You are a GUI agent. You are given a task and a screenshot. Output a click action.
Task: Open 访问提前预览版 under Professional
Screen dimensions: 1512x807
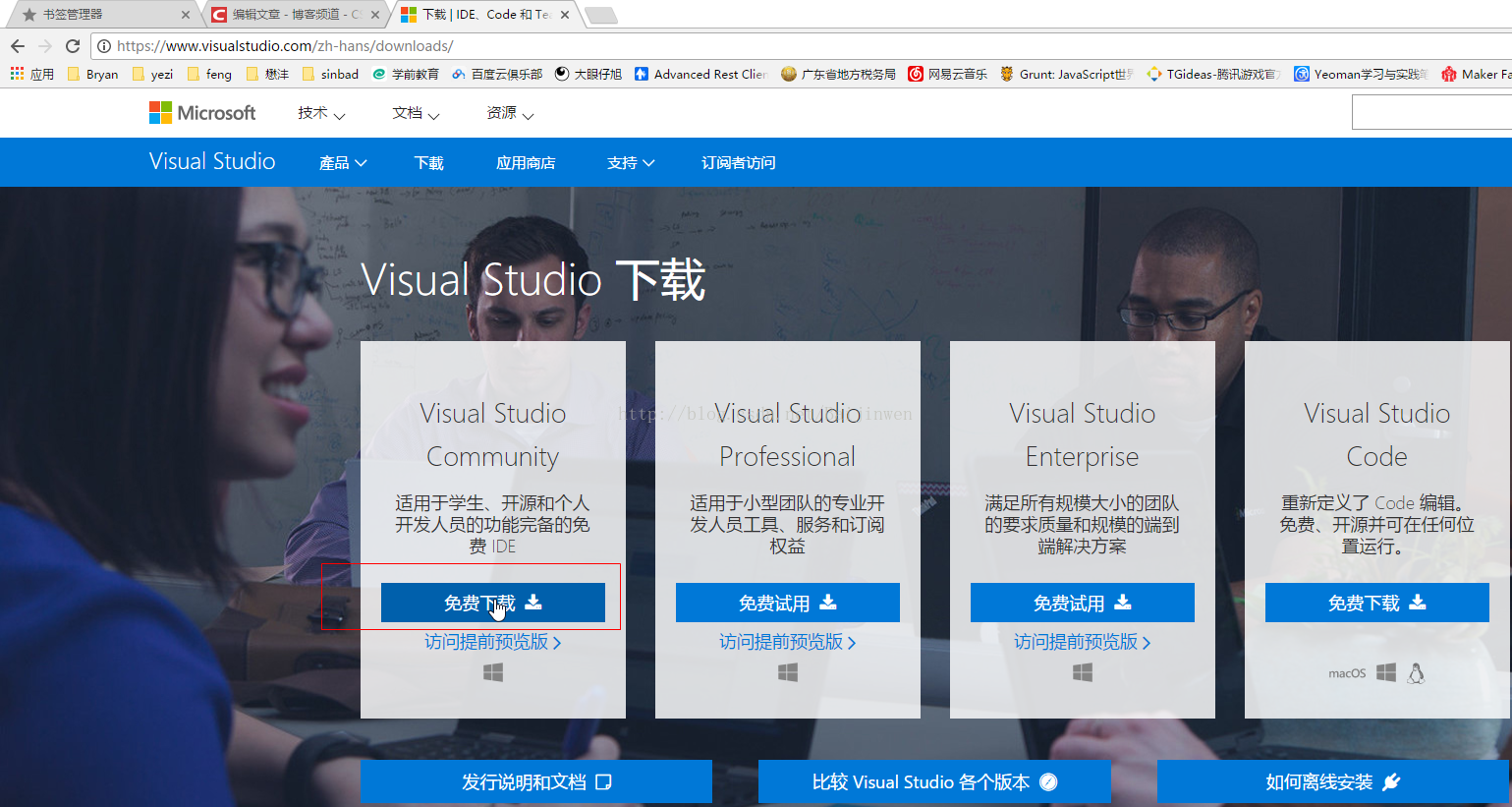(x=788, y=642)
